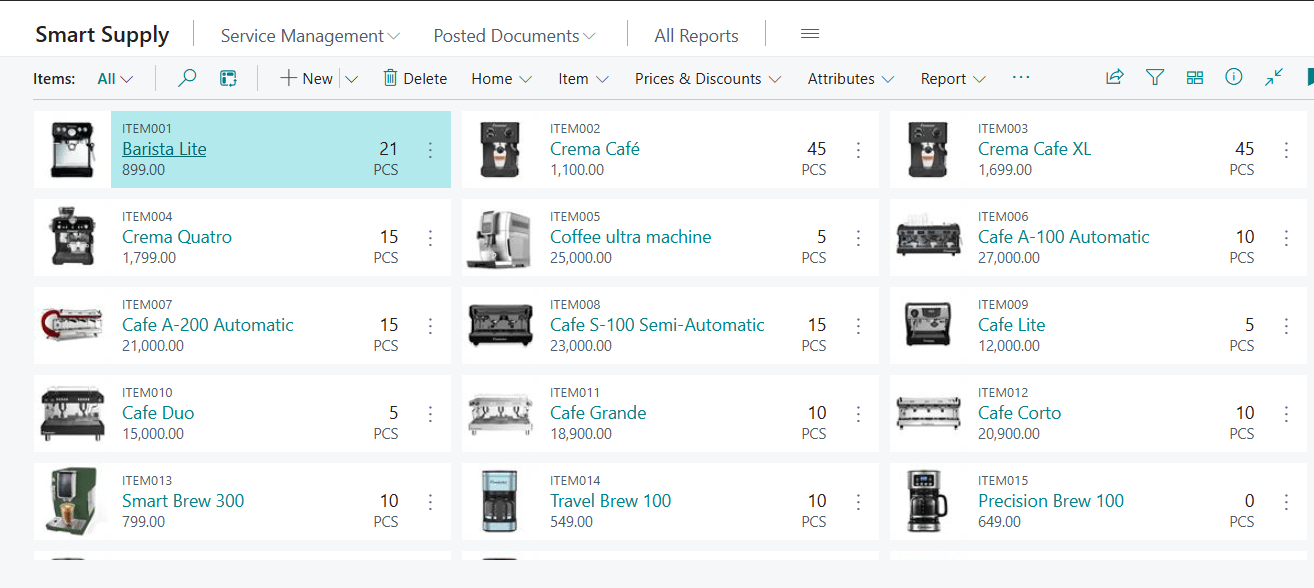Open the analysis view table icon
Viewport: 1314px width, 588px height.
[229, 78]
